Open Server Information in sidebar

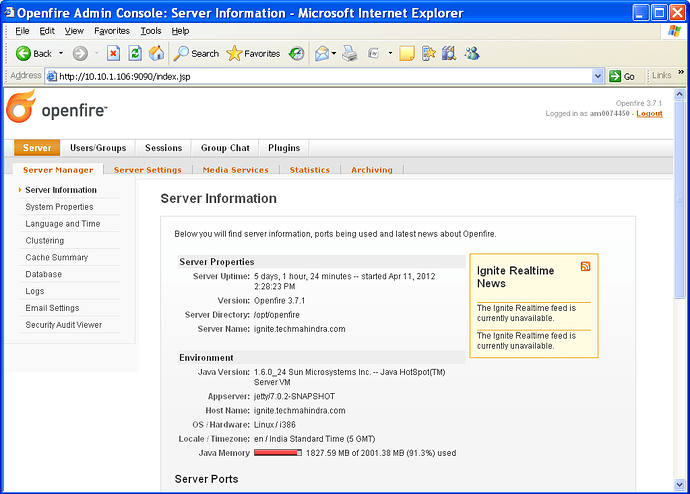coord(61,190)
